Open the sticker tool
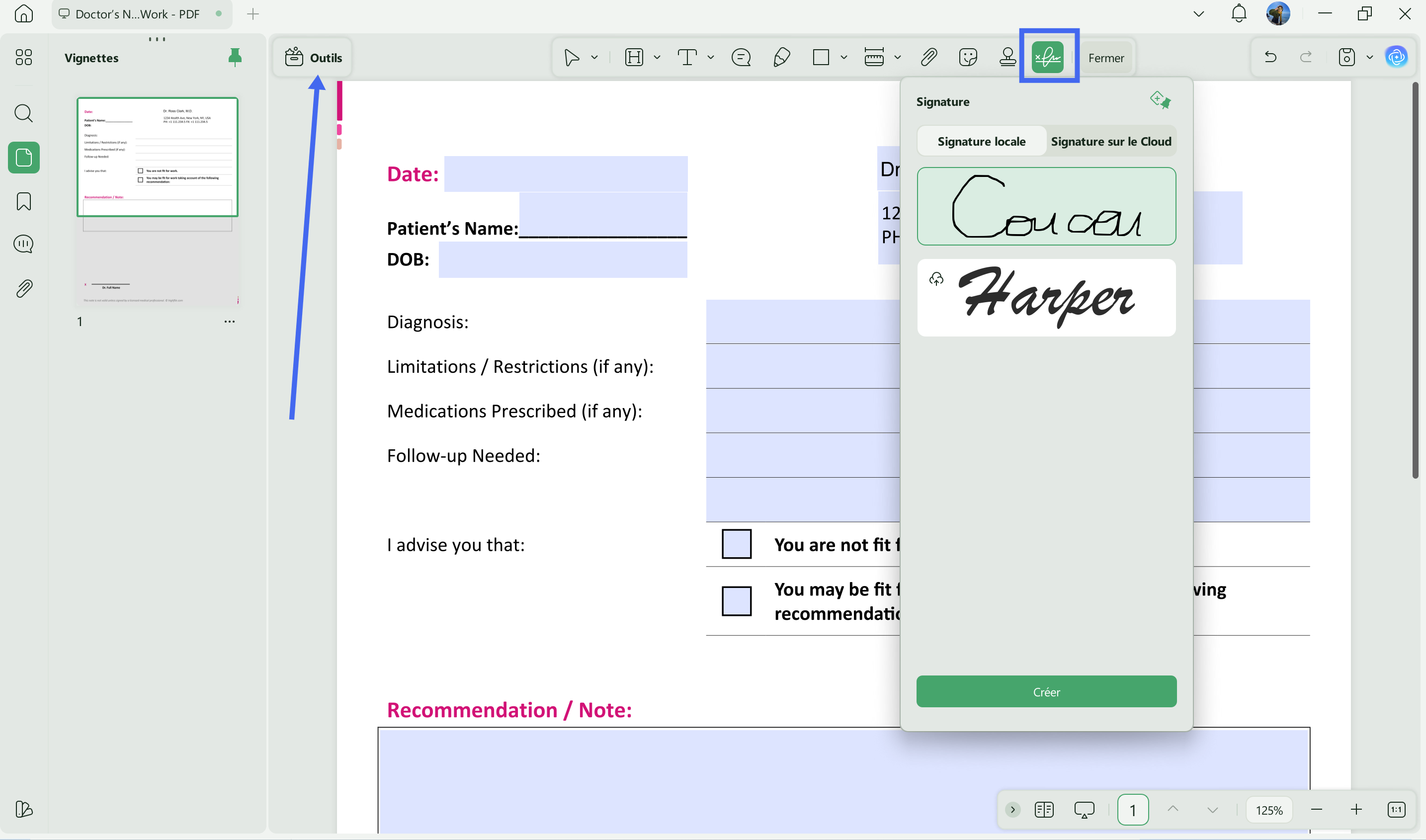1426x840 pixels. 968,57
